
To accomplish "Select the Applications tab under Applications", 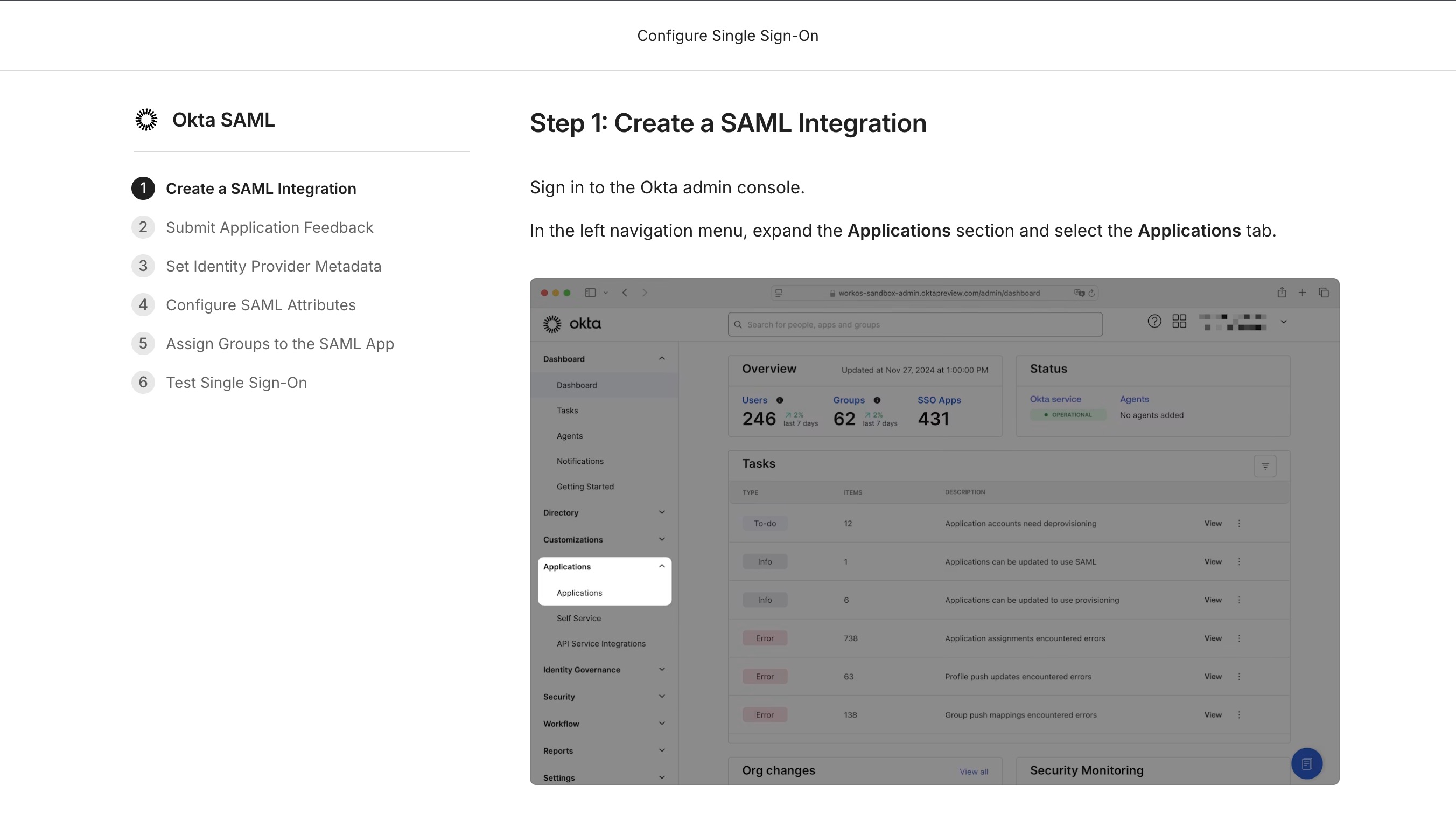I will tap(579, 593).
